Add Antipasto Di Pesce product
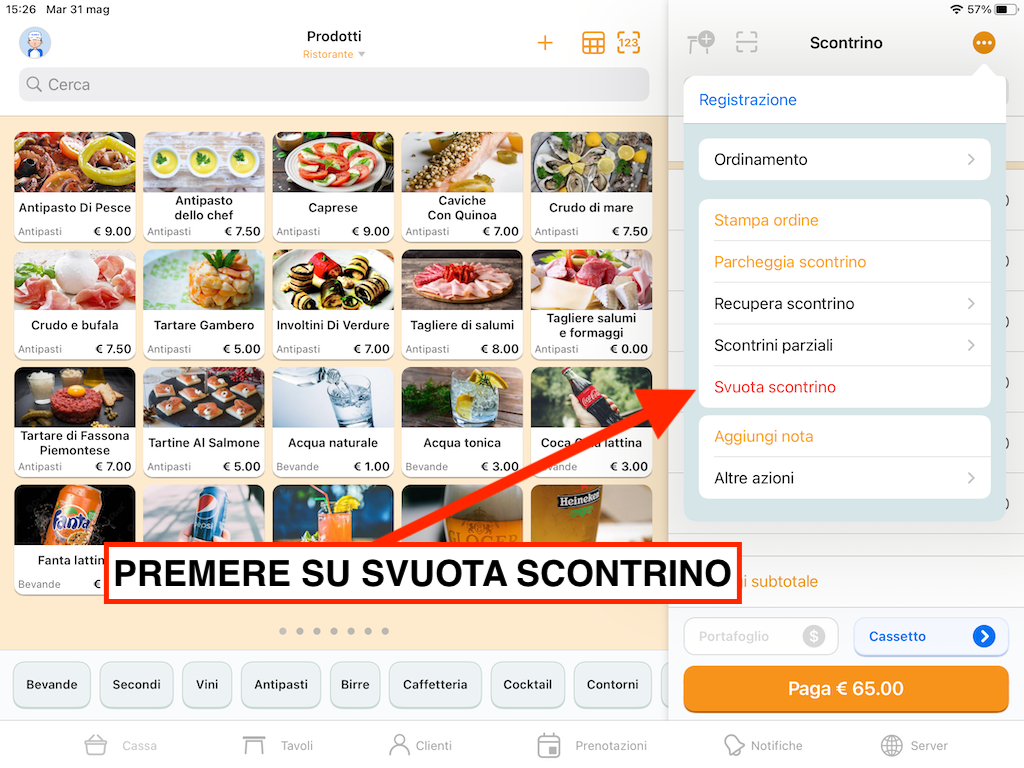The height and width of the screenshot is (768, 1024). (74, 187)
